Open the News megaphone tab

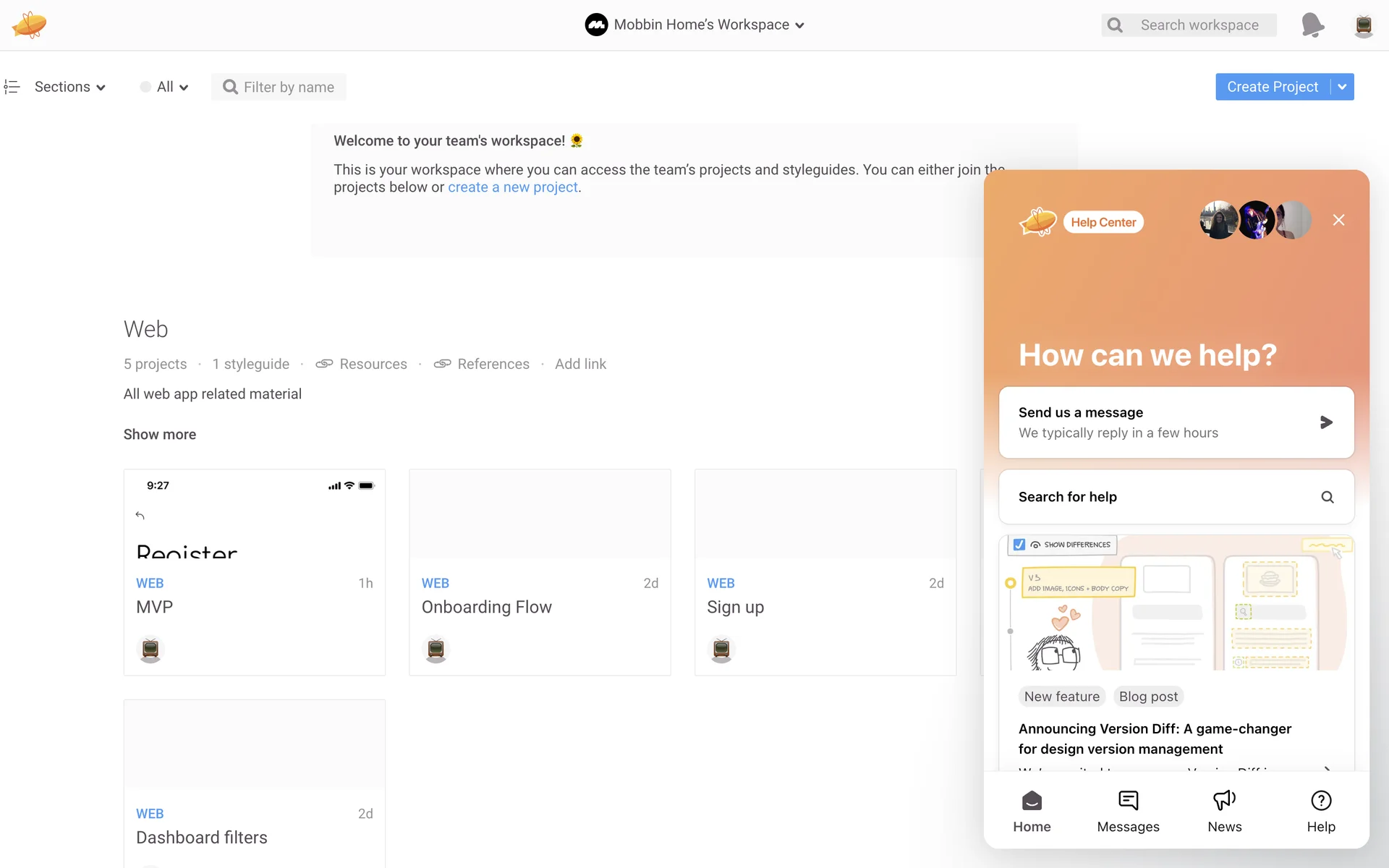pos(1224,811)
